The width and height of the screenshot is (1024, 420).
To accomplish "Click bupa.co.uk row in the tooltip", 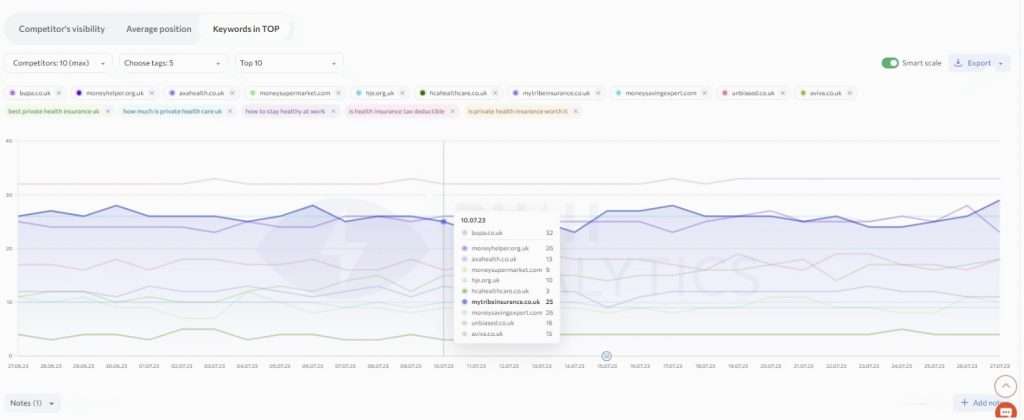I will (507, 233).
